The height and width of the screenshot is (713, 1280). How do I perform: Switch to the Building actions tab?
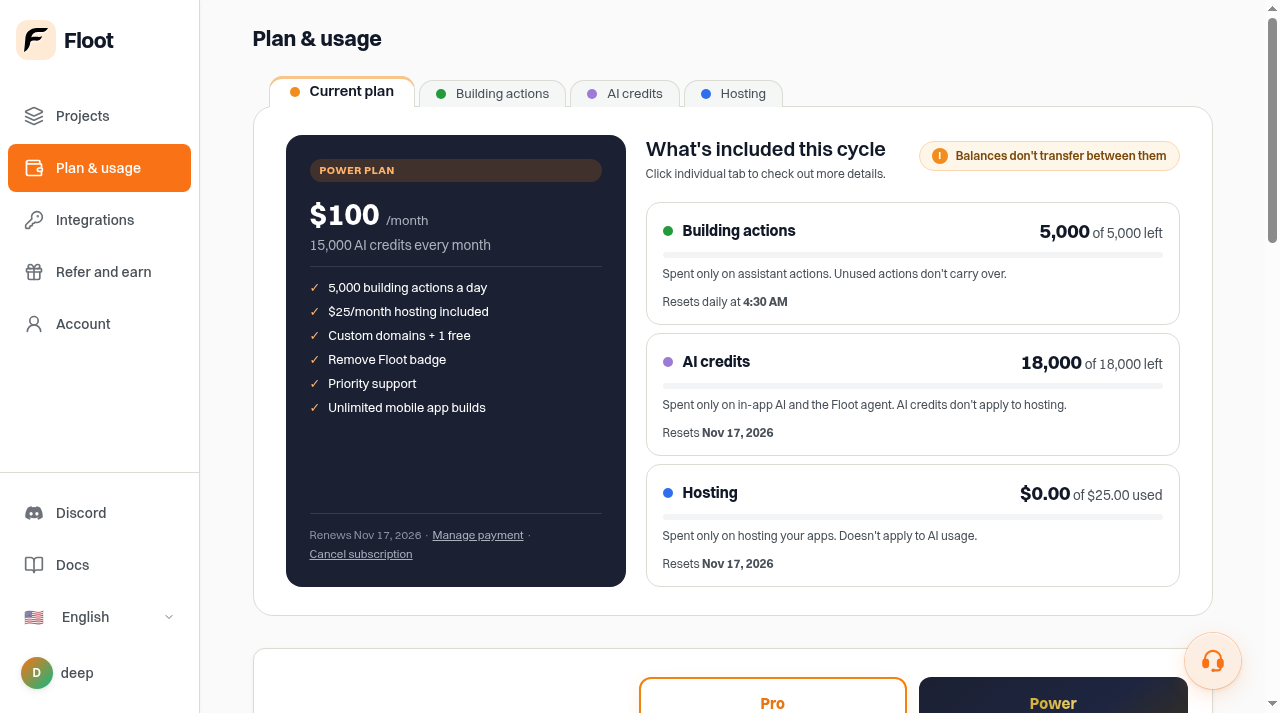492,94
